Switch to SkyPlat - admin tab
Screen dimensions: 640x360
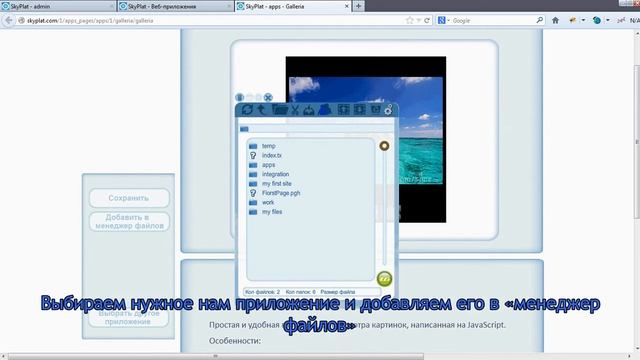[x=58, y=6]
